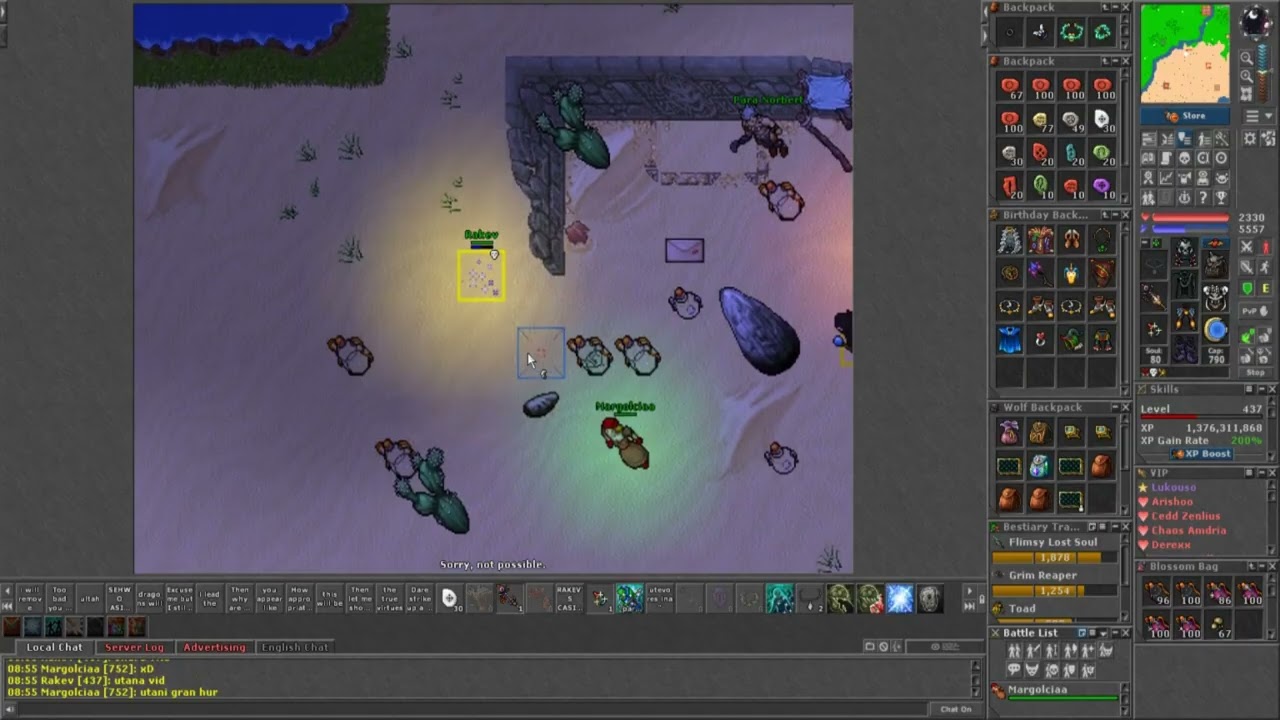Select VIP entry Cedd Zenlius

point(1185,516)
